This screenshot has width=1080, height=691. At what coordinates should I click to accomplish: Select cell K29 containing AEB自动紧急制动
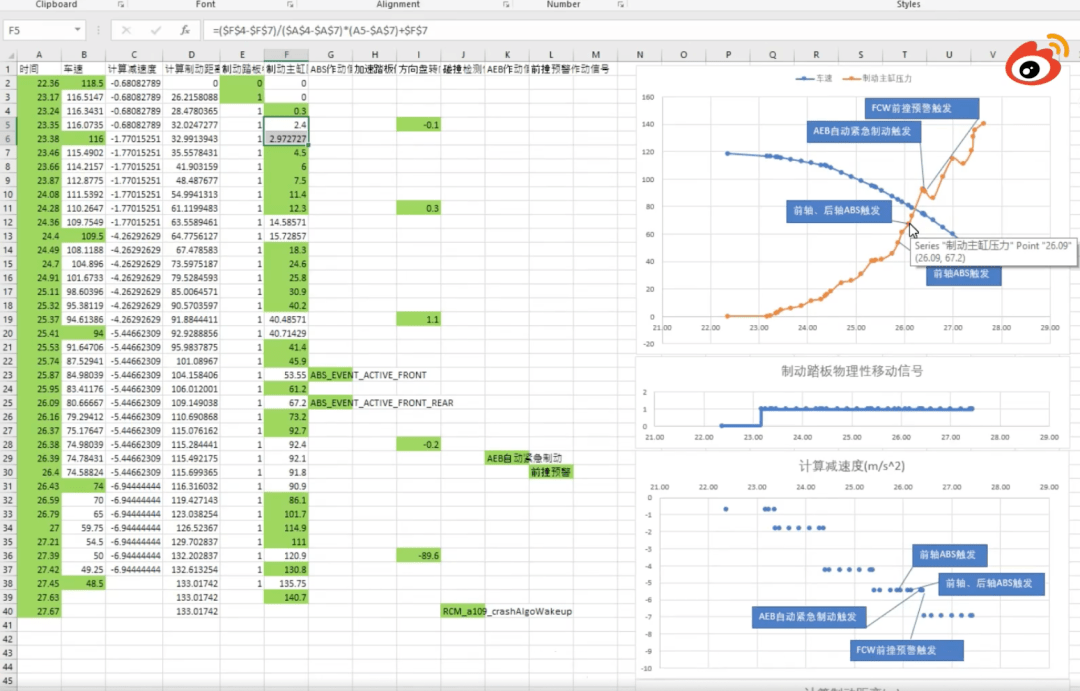pyautogui.click(x=507, y=458)
